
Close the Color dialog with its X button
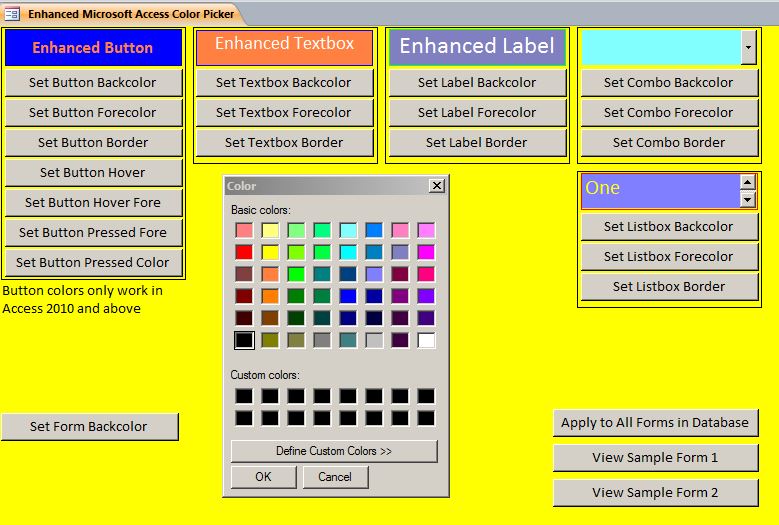point(437,186)
